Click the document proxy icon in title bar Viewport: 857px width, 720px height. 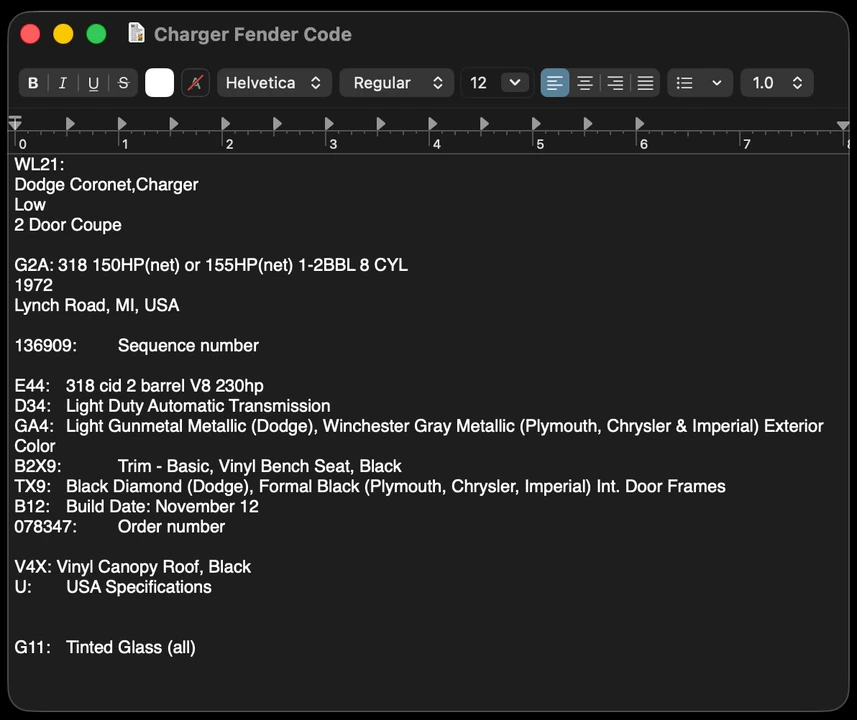136,33
